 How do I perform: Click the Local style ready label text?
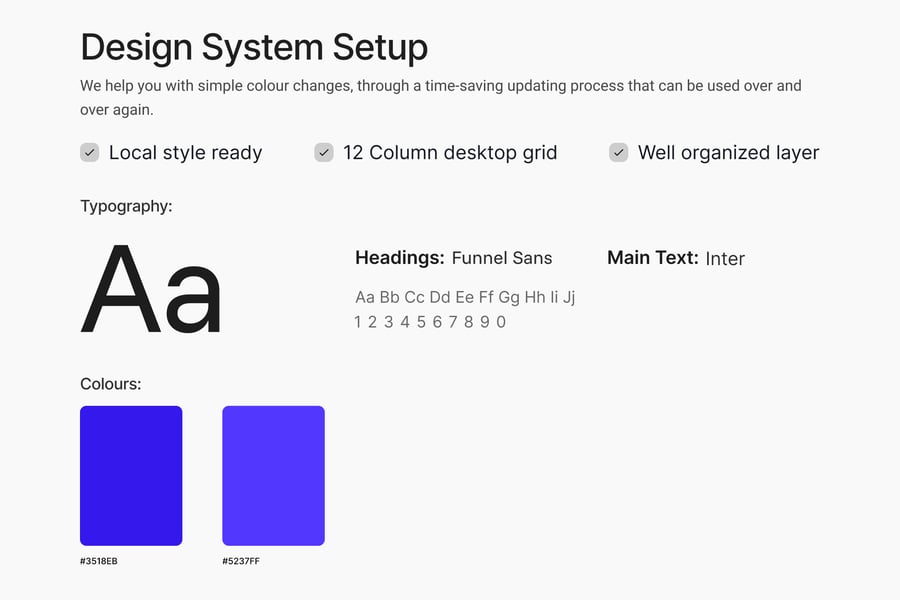[x=185, y=153]
